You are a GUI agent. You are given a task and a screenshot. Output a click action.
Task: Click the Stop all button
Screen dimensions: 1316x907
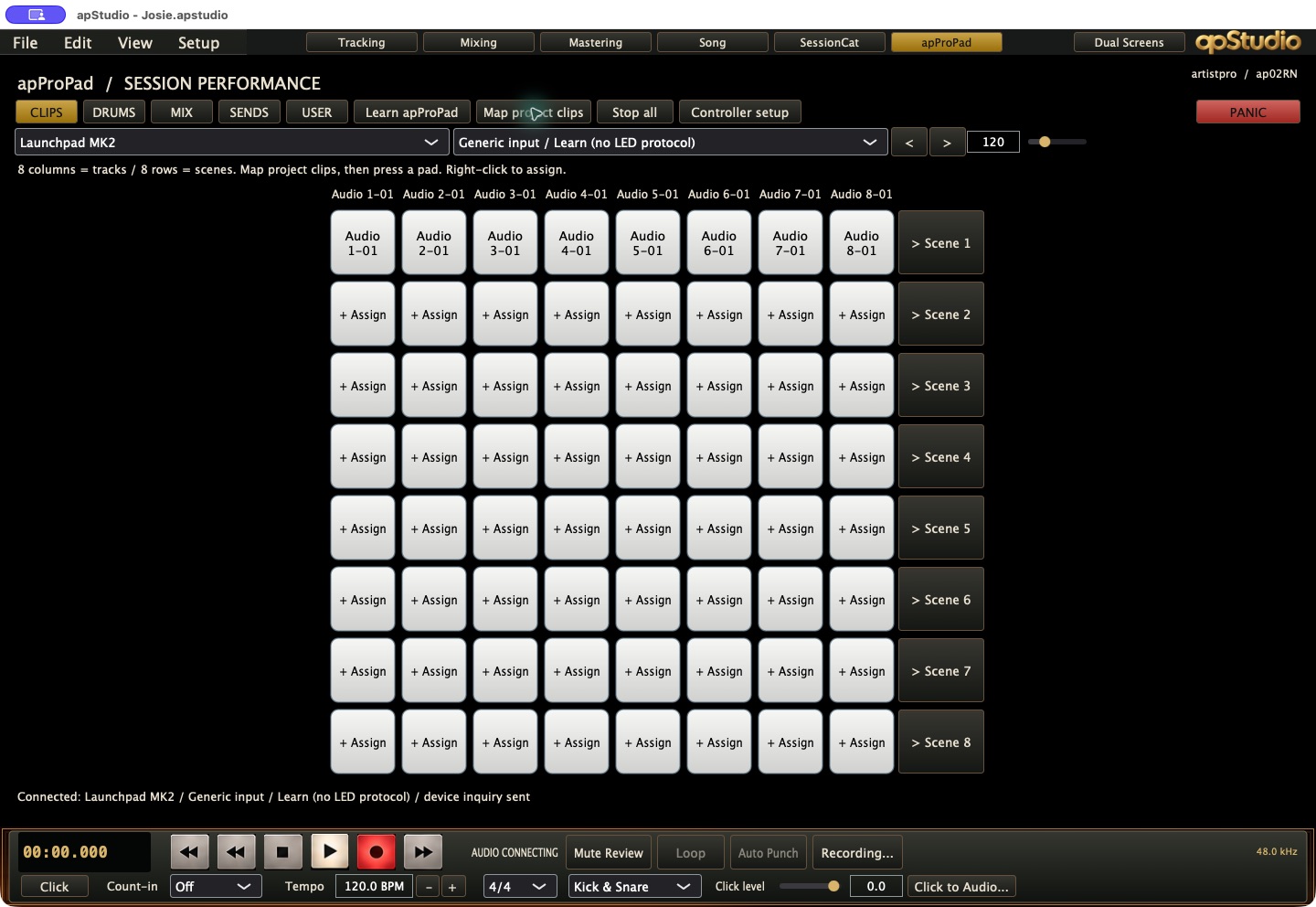[x=635, y=112]
